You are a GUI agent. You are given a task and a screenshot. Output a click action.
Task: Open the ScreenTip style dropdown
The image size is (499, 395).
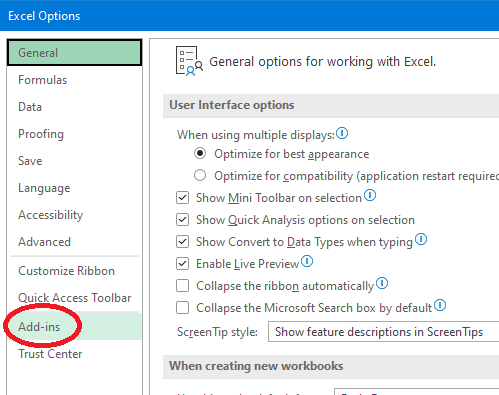pos(383,332)
